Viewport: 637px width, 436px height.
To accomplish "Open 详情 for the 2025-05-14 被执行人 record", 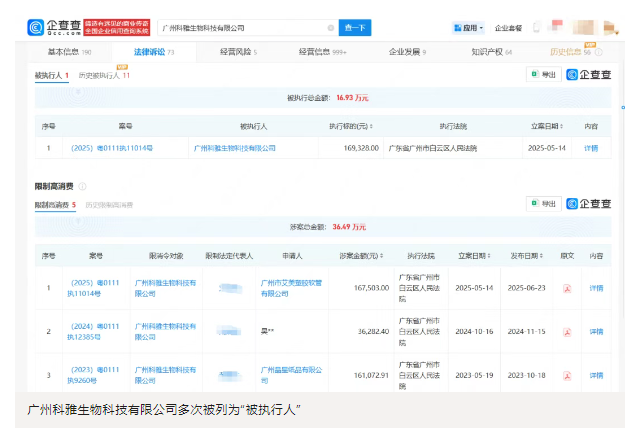I will click(591, 148).
